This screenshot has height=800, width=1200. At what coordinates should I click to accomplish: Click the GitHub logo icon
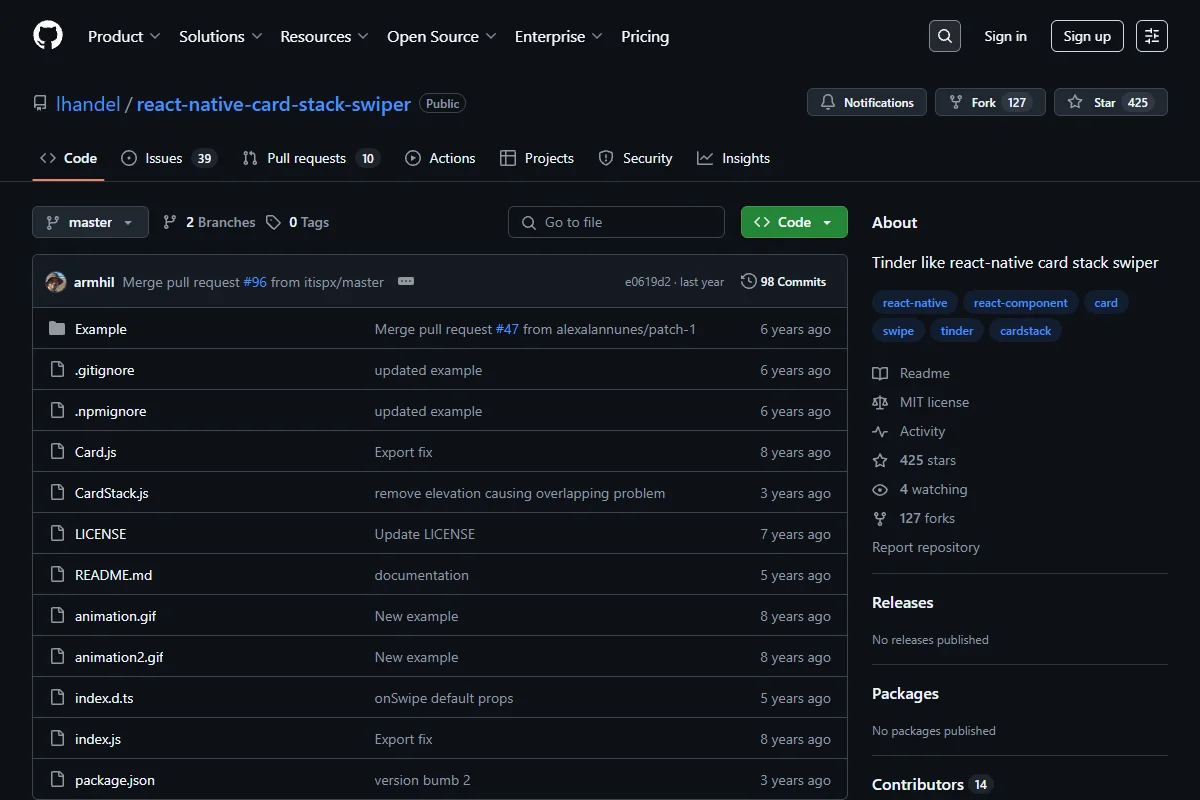(x=48, y=36)
